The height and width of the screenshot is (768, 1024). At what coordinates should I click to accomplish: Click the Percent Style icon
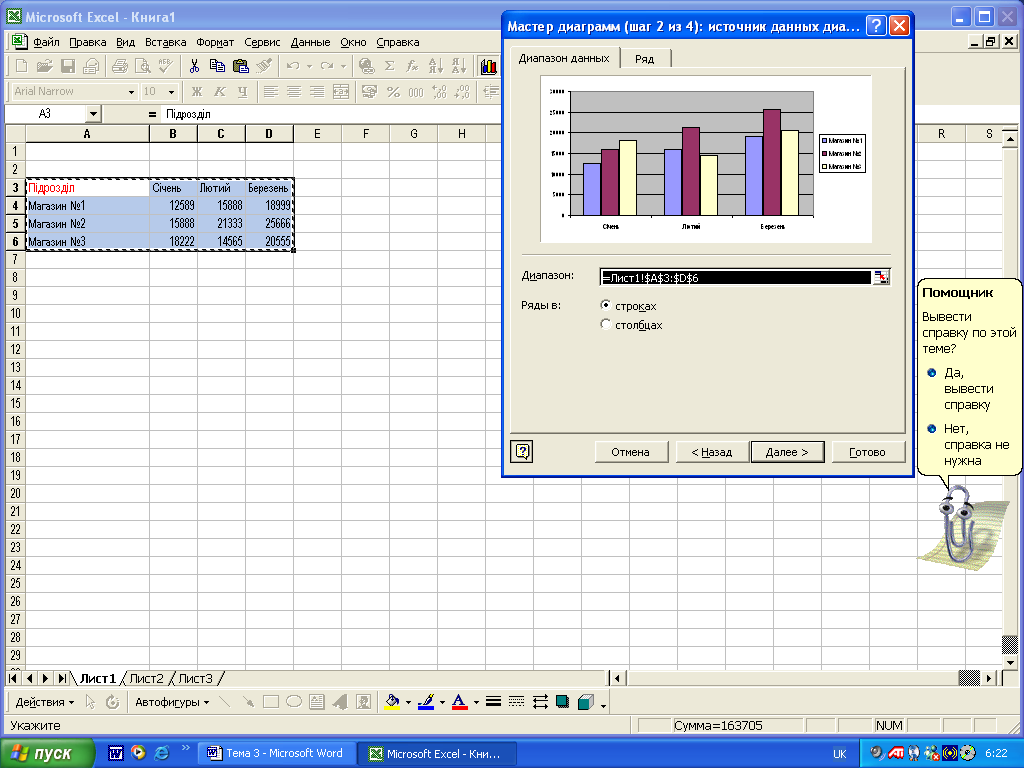(x=393, y=92)
